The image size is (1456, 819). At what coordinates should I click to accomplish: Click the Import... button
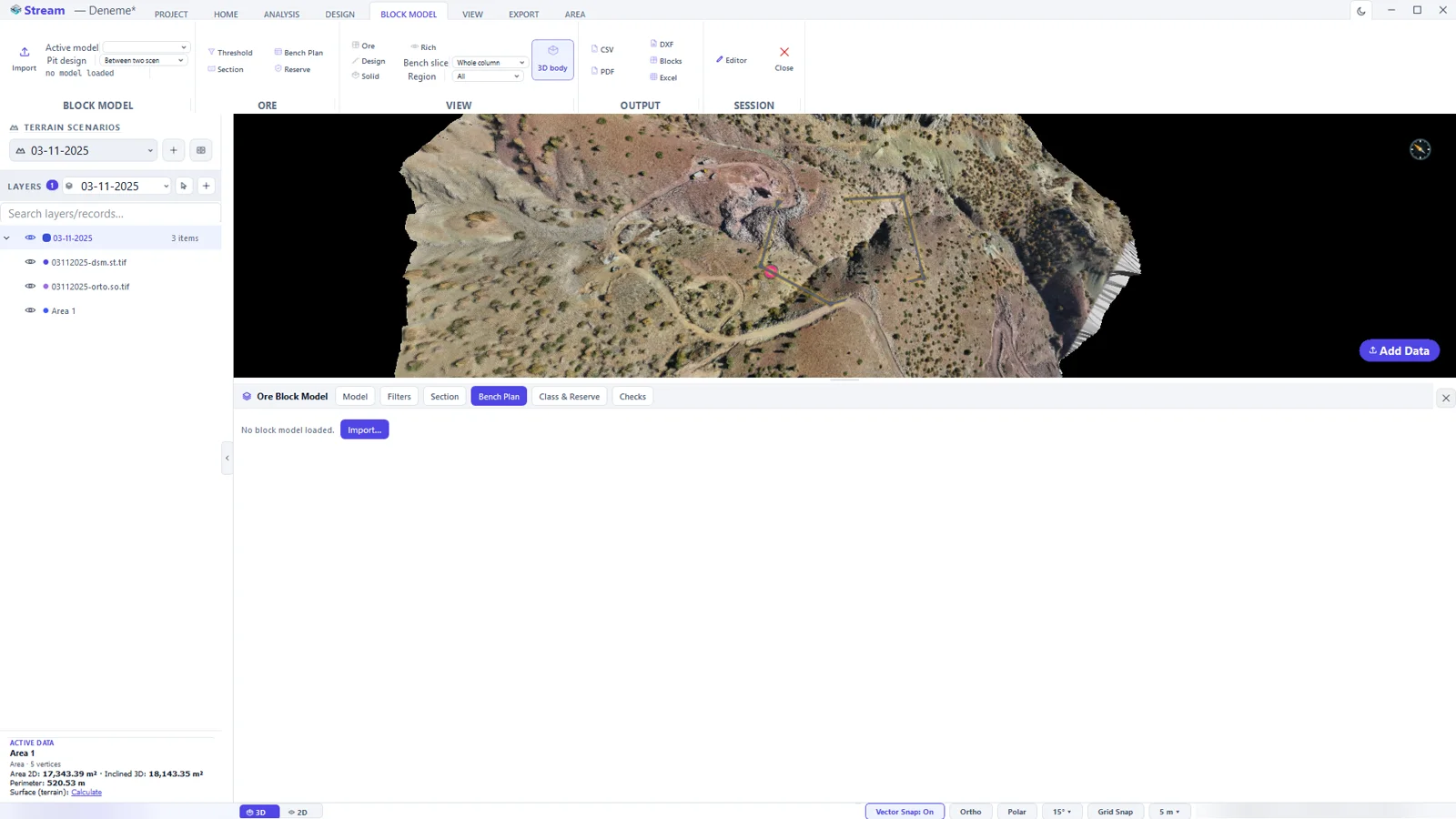point(364,430)
